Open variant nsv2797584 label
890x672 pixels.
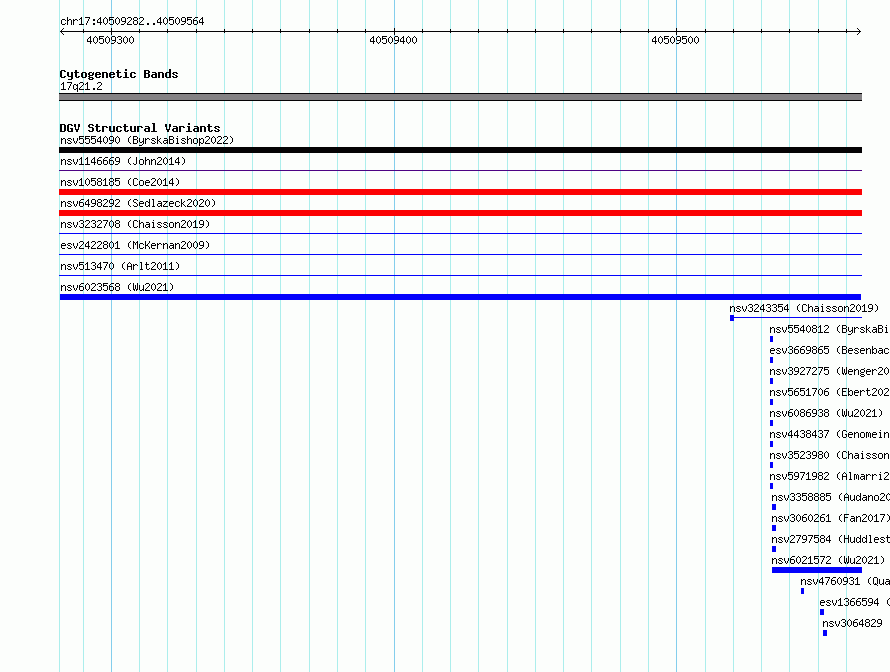830,539
